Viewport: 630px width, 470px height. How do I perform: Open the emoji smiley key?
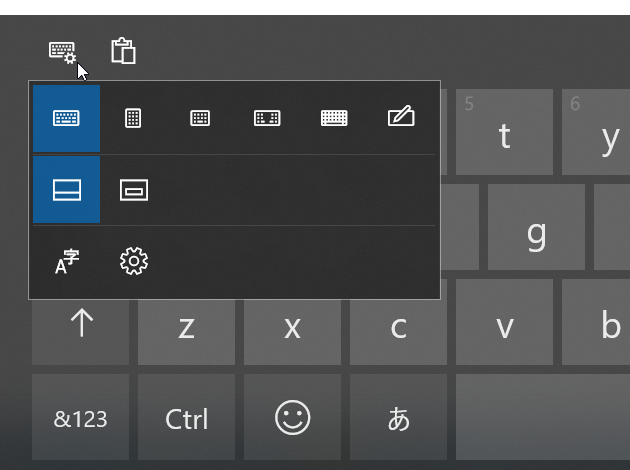pyautogui.click(x=292, y=417)
